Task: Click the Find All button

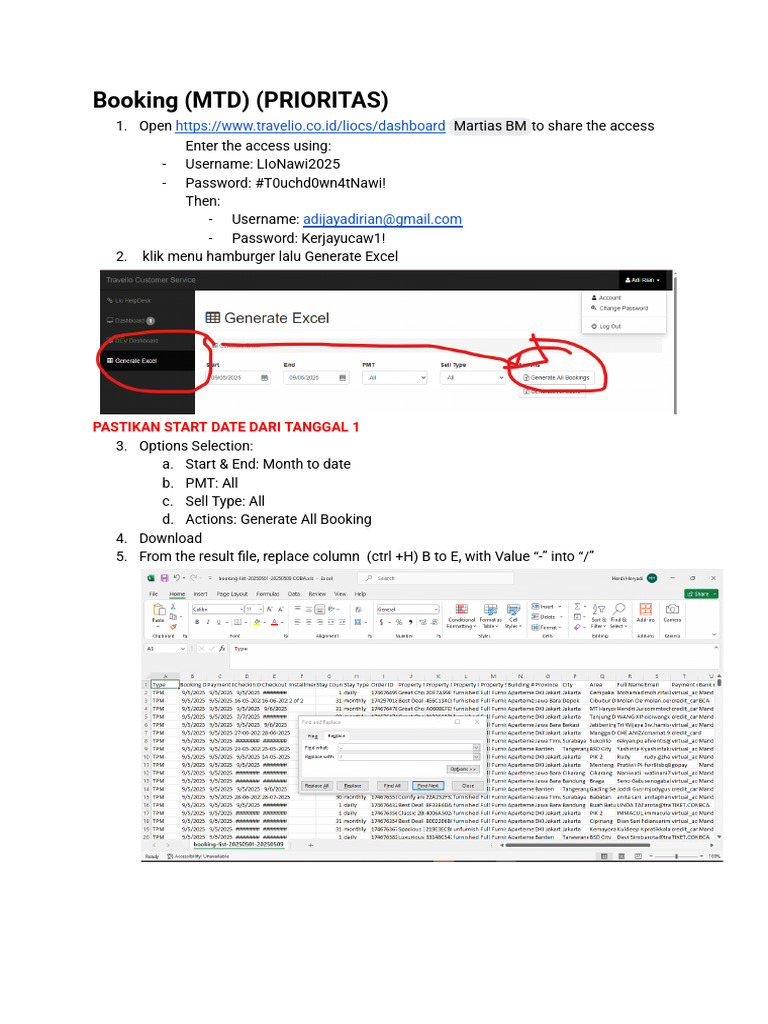Action: pos(392,786)
